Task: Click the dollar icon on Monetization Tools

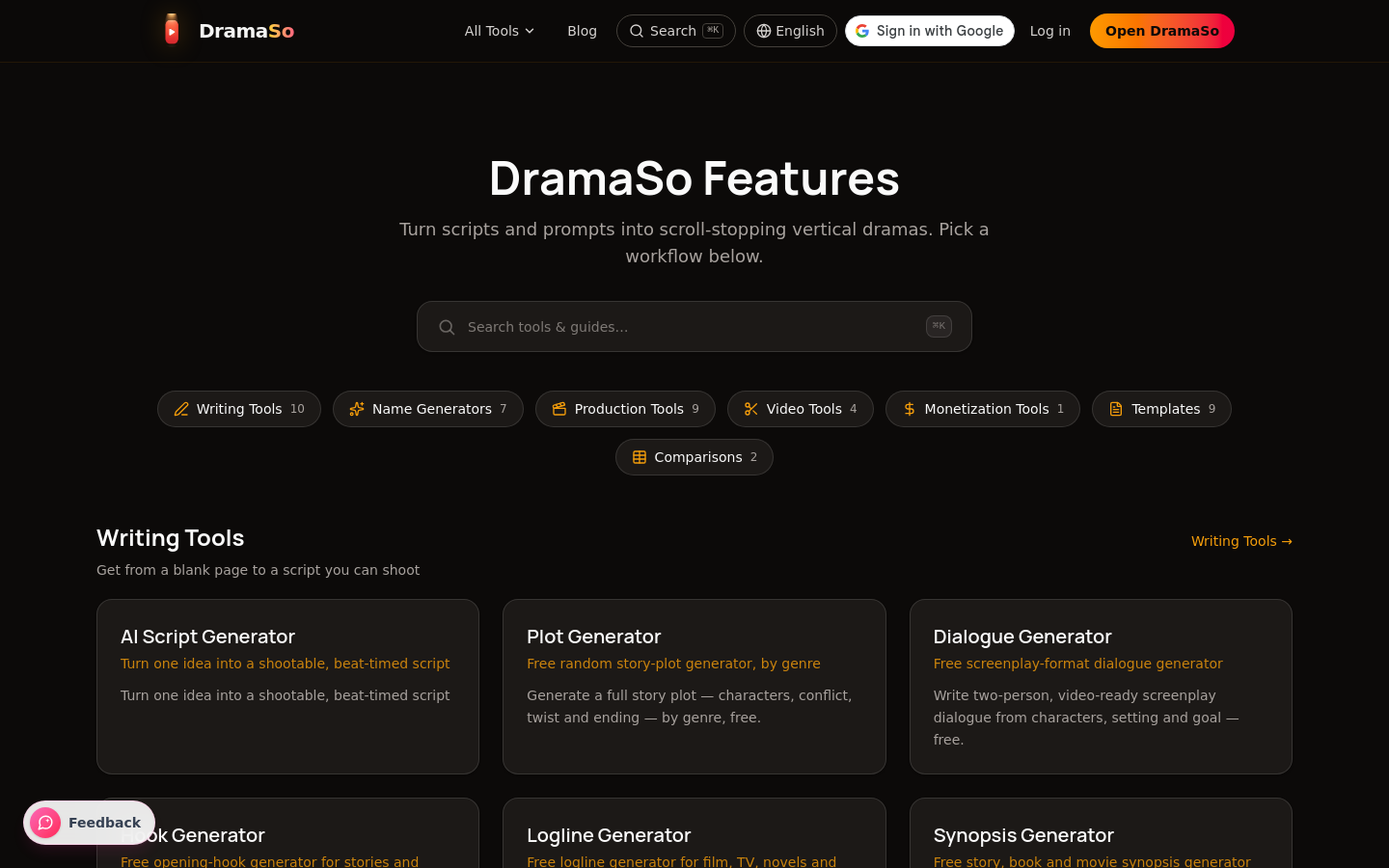Action: pyautogui.click(x=910, y=409)
